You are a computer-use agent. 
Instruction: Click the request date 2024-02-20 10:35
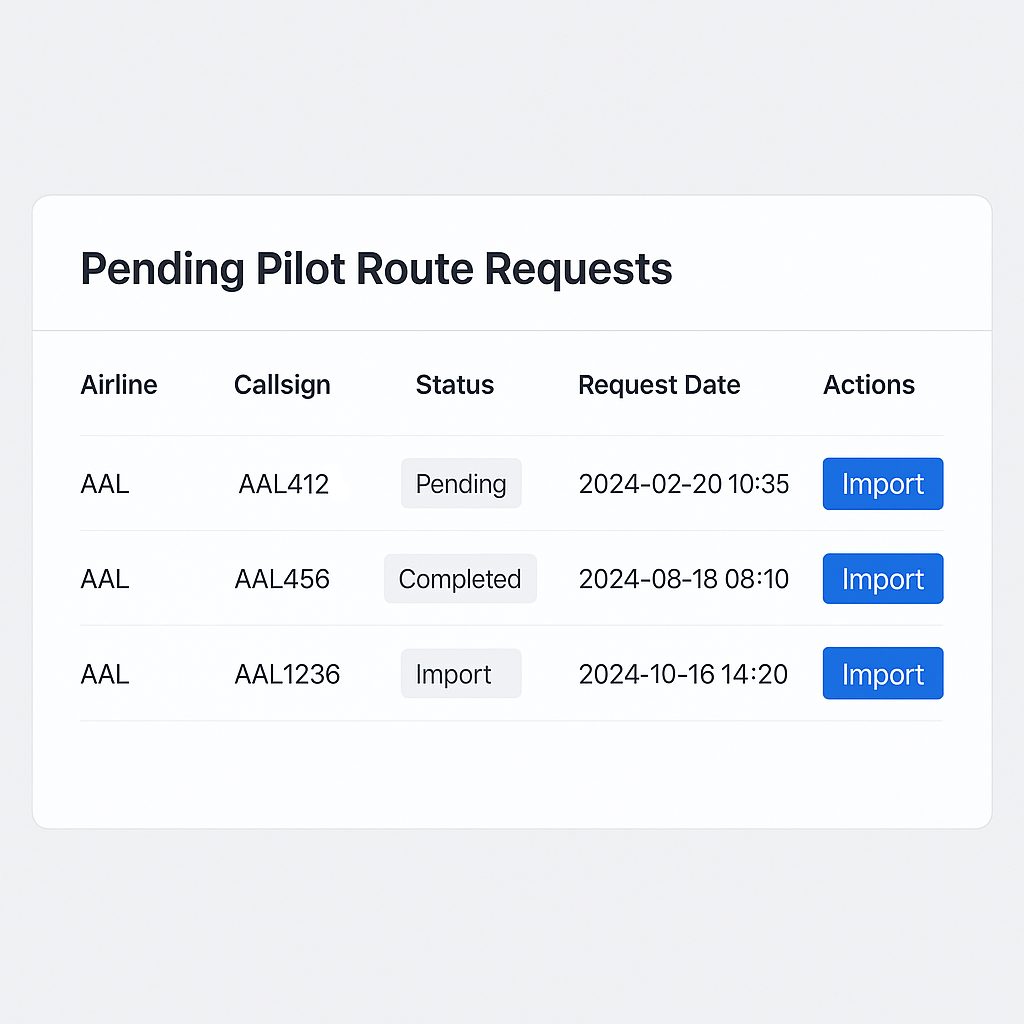point(683,485)
